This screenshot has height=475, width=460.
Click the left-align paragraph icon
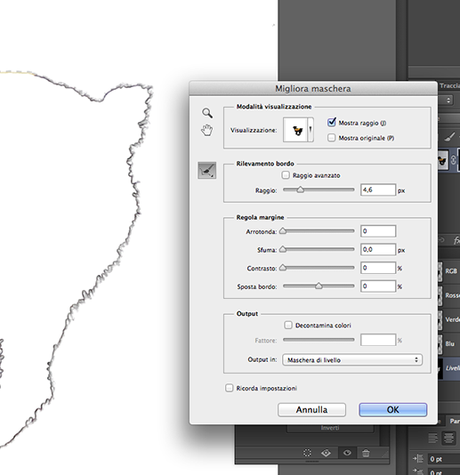pyautogui.click(x=433, y=438)
